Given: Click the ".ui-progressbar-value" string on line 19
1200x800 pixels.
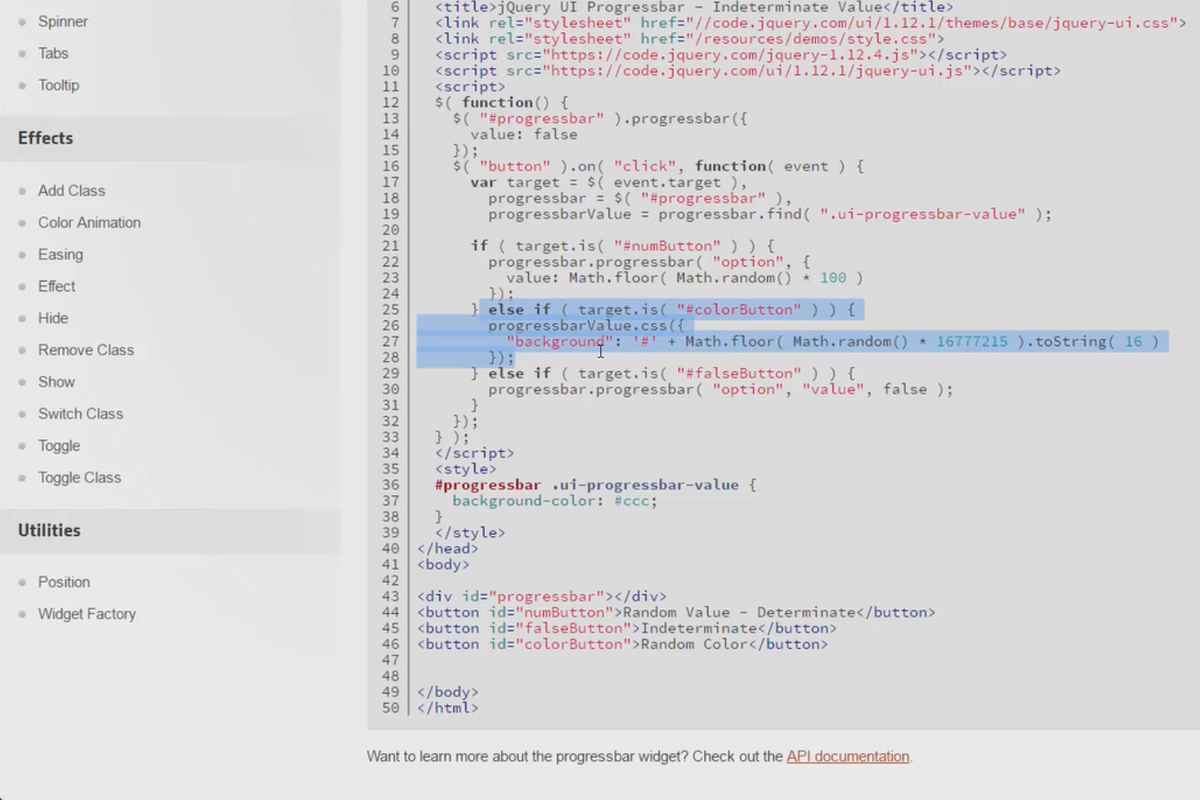Looking at the screenshot, I should tap(923, 214).
